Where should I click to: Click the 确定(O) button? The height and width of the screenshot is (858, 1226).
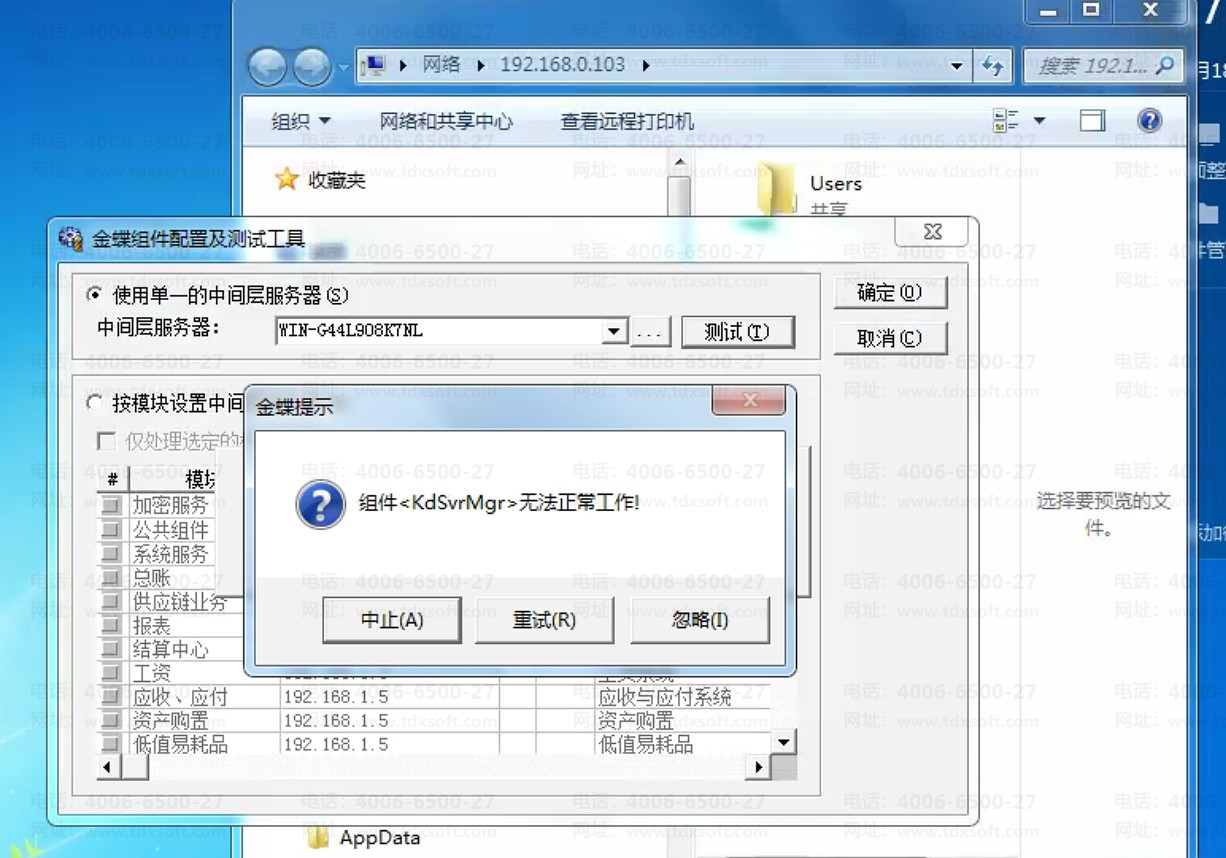click(890, 293)
